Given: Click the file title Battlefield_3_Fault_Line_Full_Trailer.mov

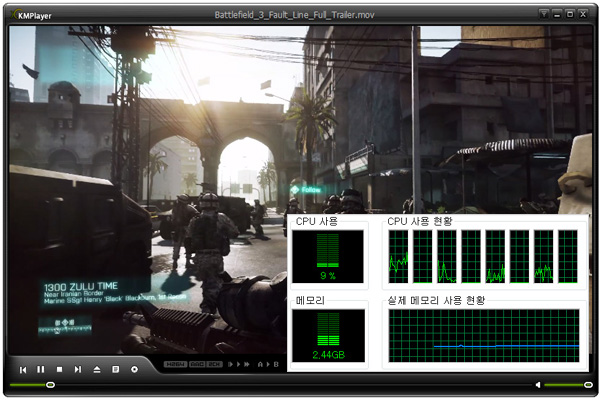Looking at the screenshot, I should pos(294,15).
